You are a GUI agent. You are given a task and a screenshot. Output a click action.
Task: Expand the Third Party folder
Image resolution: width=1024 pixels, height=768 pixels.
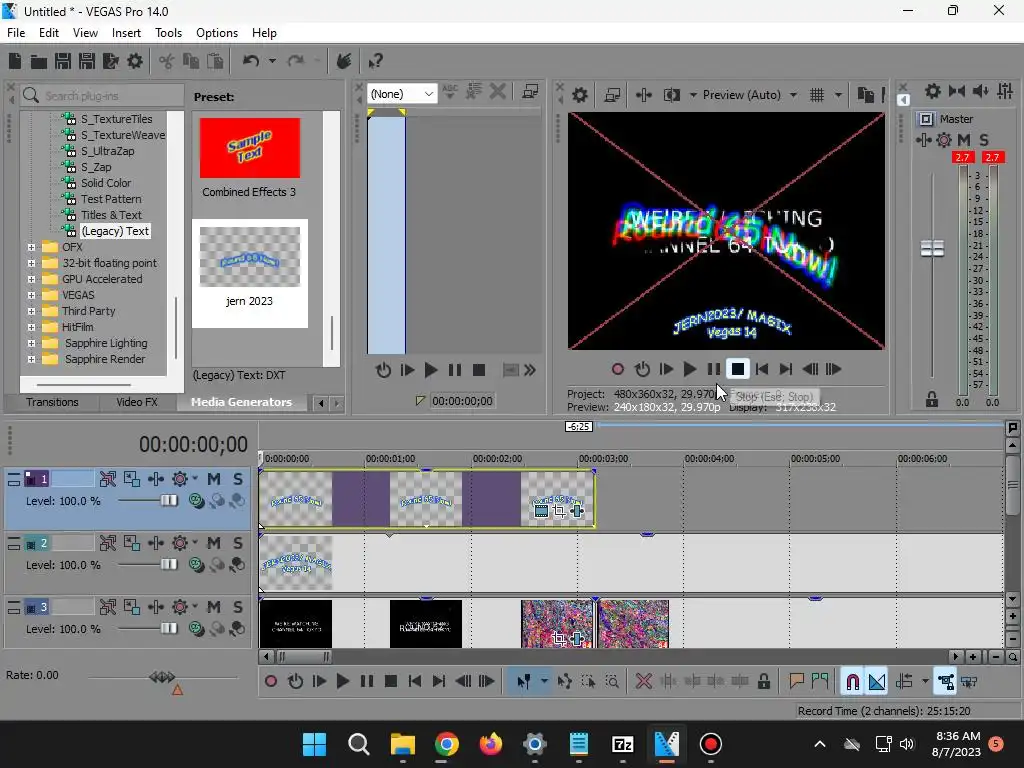point(31,312)
